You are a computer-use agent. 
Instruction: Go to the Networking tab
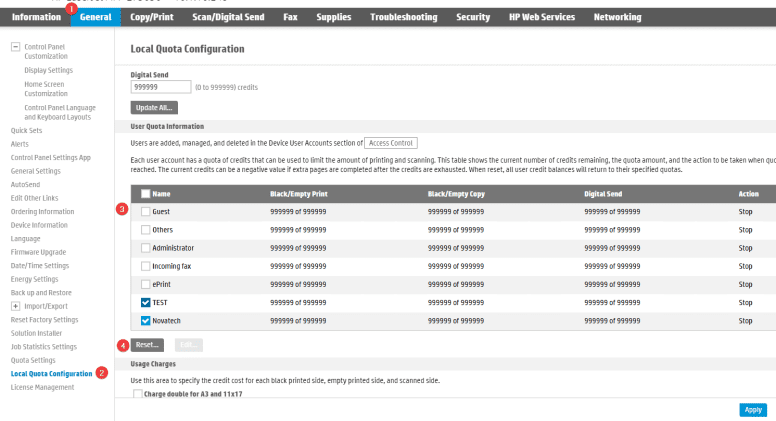click(617, 18)
